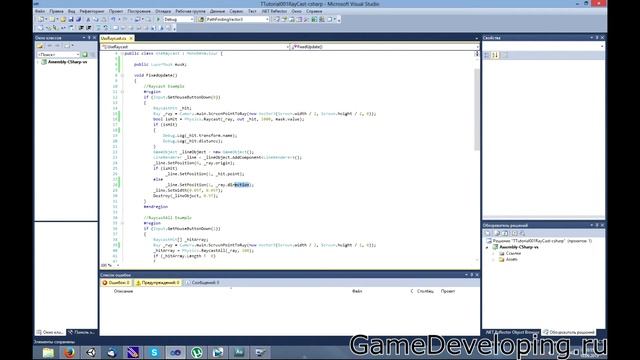Click the Open File toolbar icon
Viewport: 640px width, 360px height.
pos(63,19)
